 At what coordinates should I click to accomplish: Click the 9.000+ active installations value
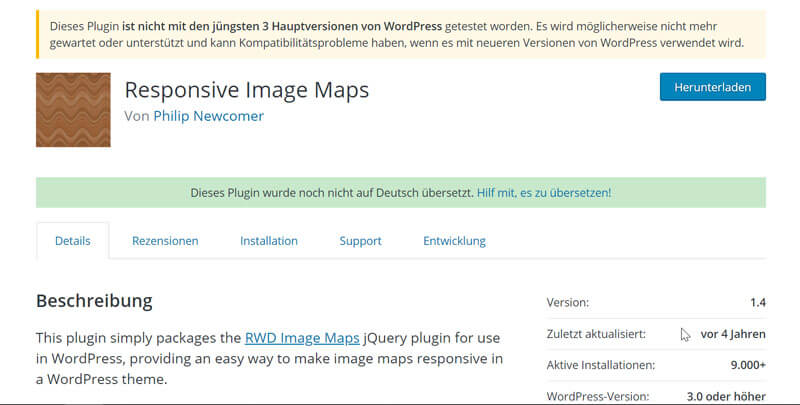tap(748, 365)
